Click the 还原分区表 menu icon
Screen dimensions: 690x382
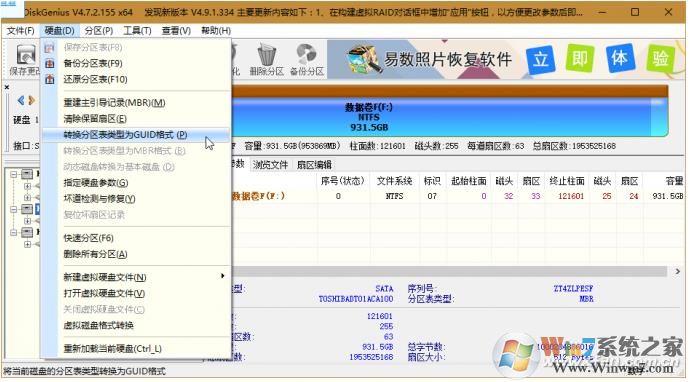50,79
